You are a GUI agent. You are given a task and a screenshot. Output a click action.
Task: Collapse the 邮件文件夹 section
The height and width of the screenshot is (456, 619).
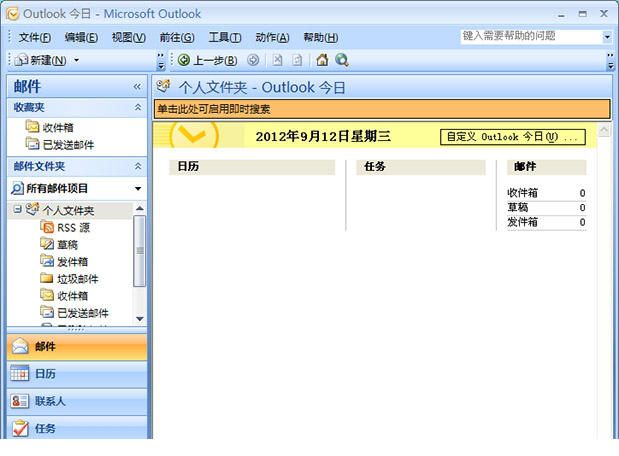(x=138, y=166)
